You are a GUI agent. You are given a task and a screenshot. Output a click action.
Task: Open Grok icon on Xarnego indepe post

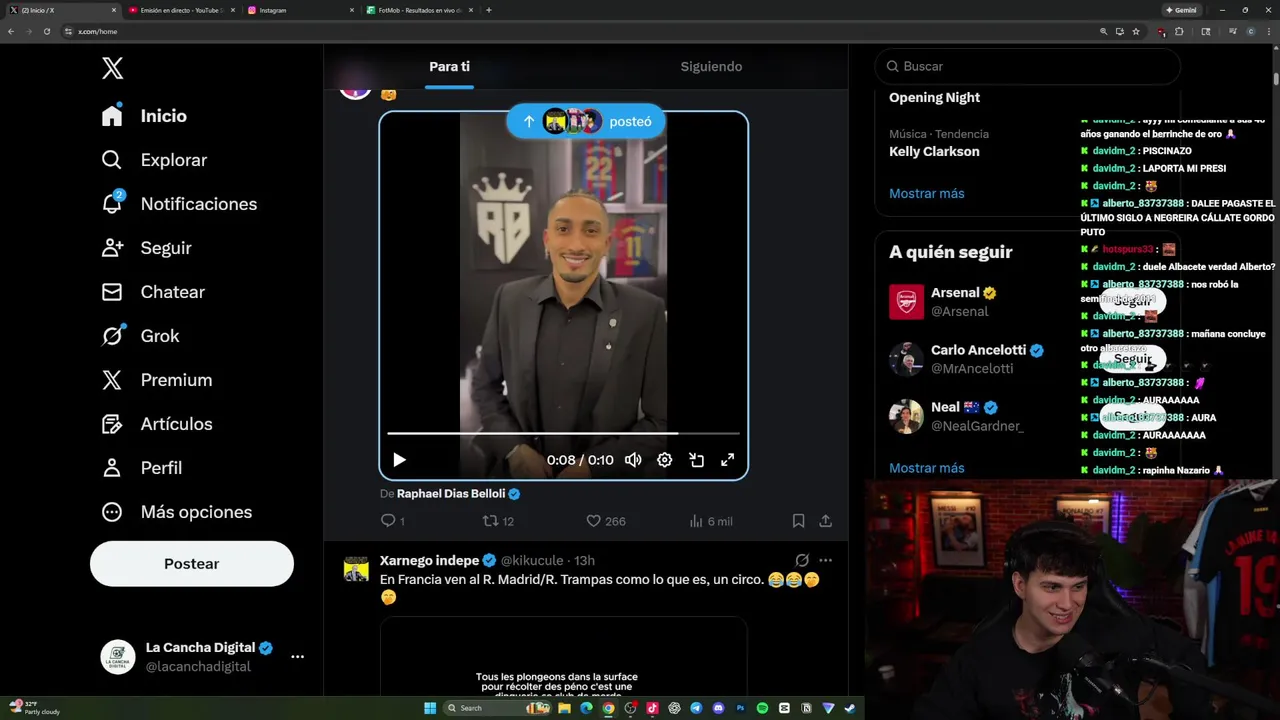tap(802, 560)
